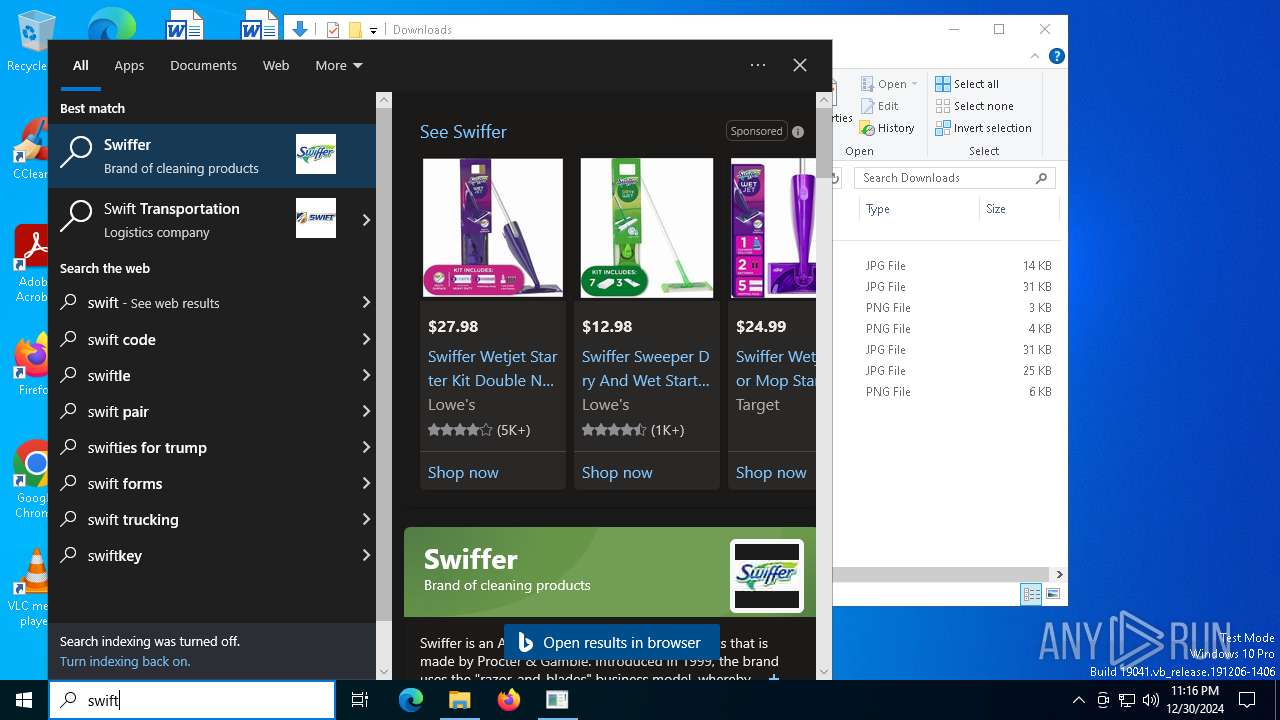The height and width of the screenshot is (720, 1280).
Task: Expand the 'swift - See web results' arrow
Action: (x=366, y=303)
